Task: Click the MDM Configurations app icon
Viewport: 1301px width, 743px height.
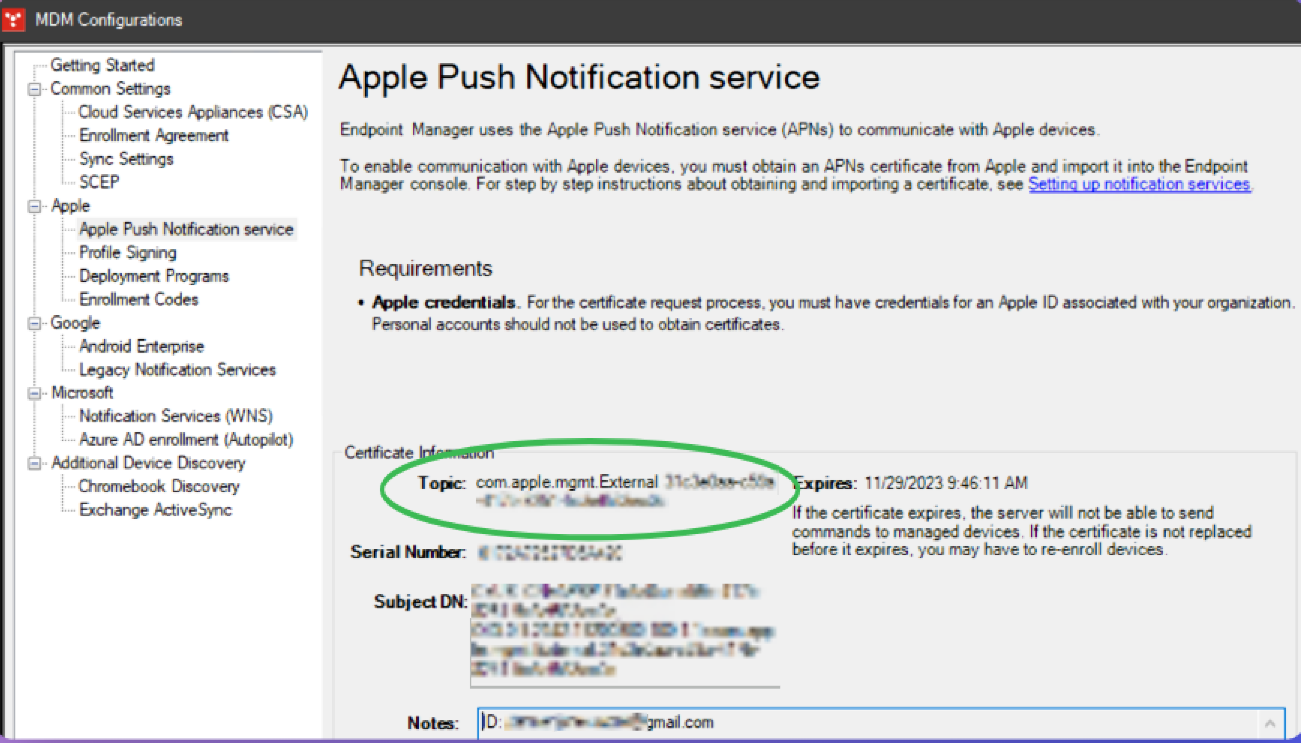Action: click(15, 20)
